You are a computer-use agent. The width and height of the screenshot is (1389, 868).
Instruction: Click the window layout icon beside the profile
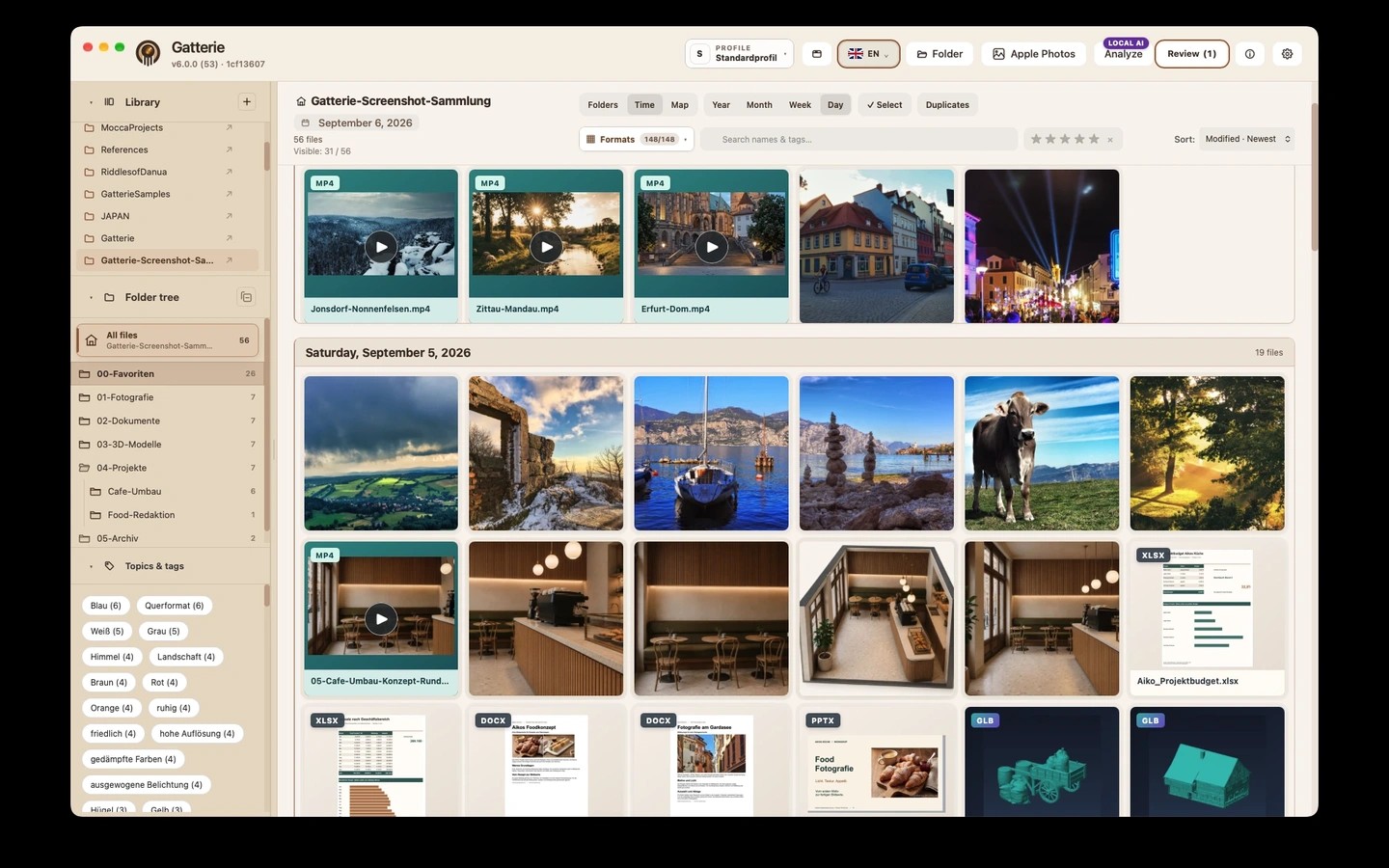pyautogui.click(x=817, y=54)
